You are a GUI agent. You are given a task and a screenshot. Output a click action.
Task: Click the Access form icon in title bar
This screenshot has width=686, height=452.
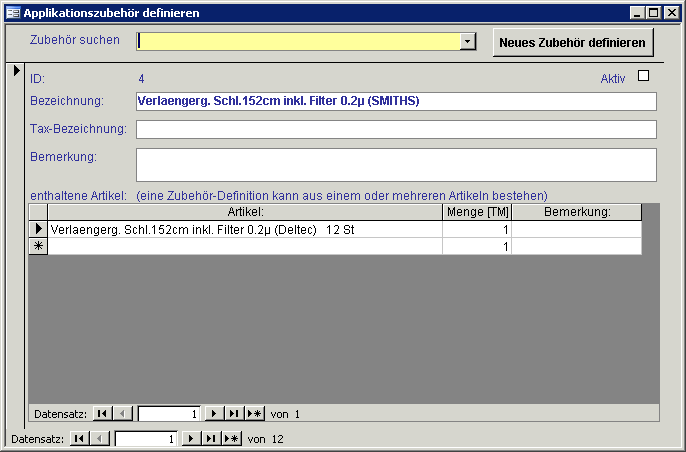[x=13, y=13]
